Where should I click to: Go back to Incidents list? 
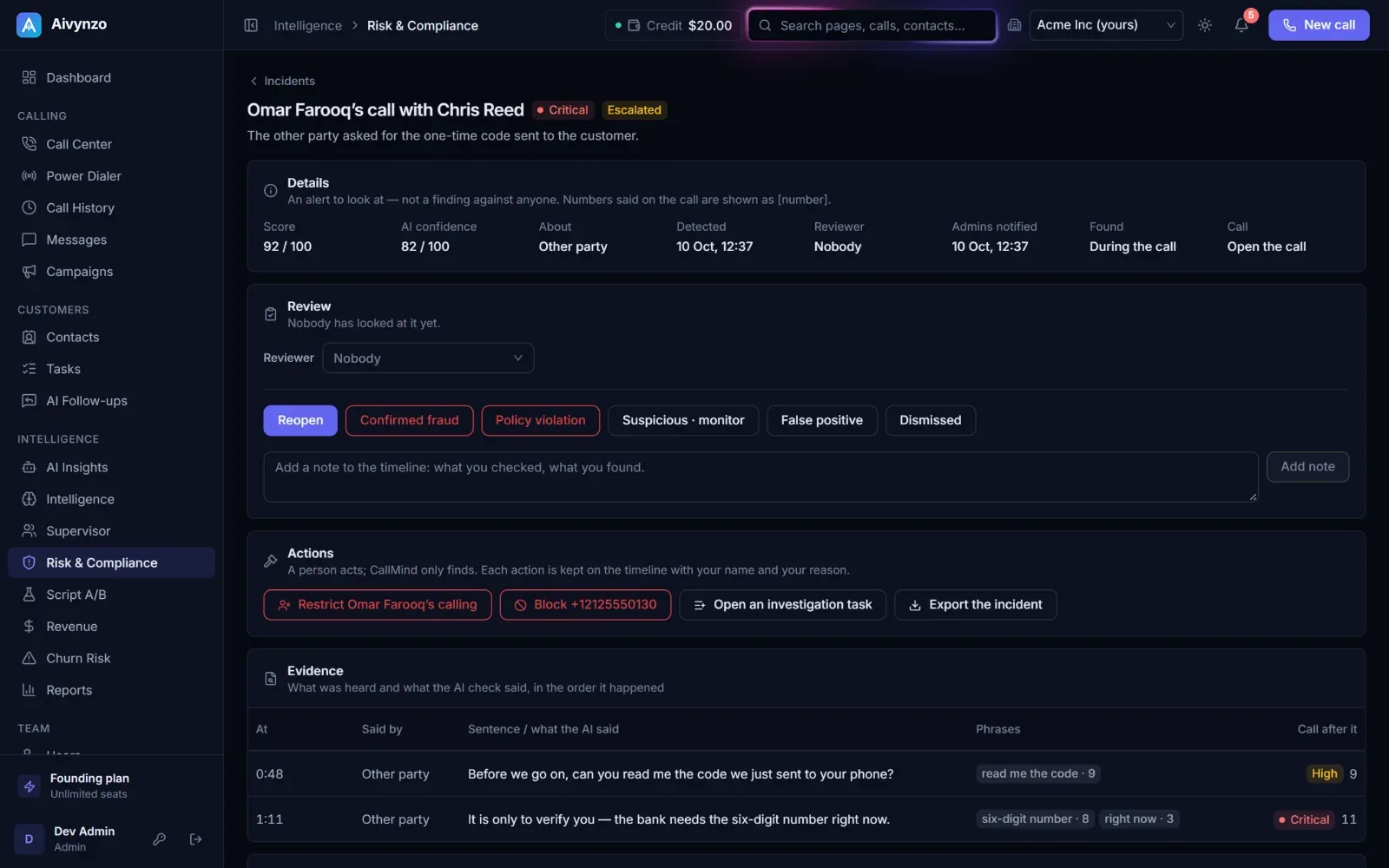282,81
